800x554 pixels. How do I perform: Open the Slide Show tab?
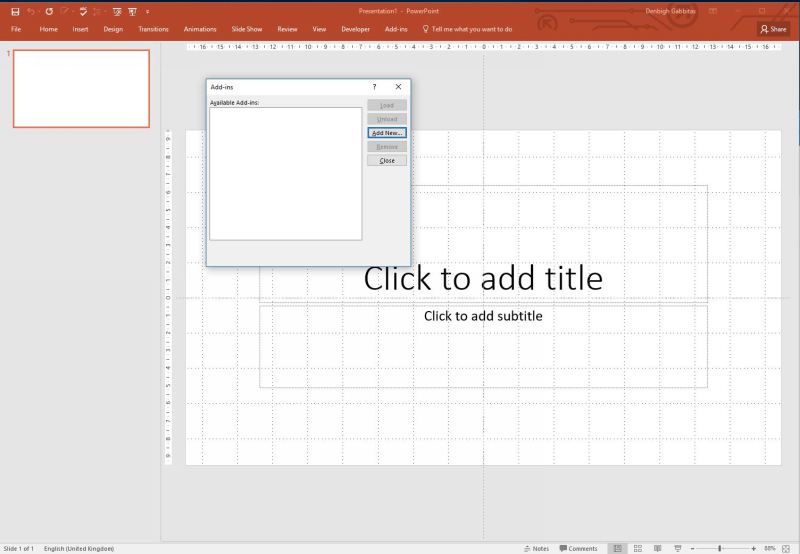[x=246, y=29]
